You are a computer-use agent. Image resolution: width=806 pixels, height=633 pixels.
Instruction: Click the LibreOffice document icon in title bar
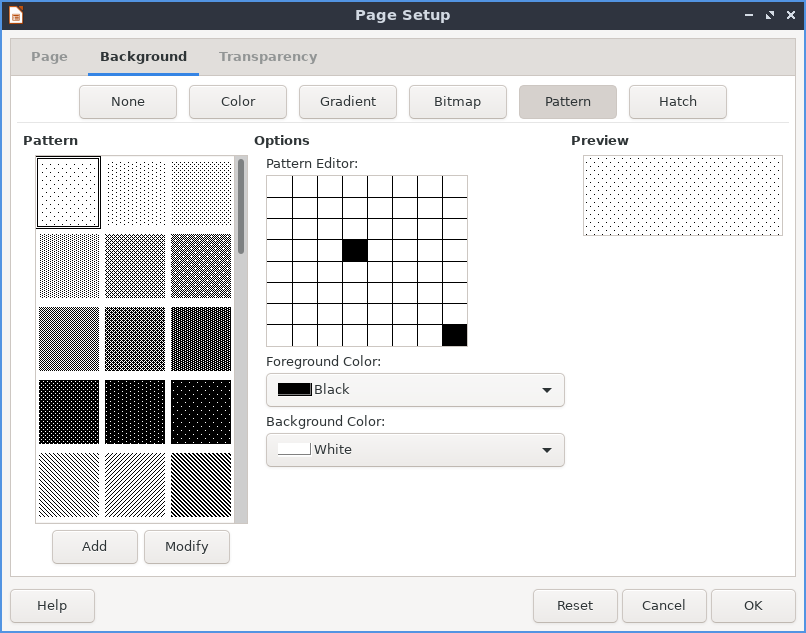(16, 15)
